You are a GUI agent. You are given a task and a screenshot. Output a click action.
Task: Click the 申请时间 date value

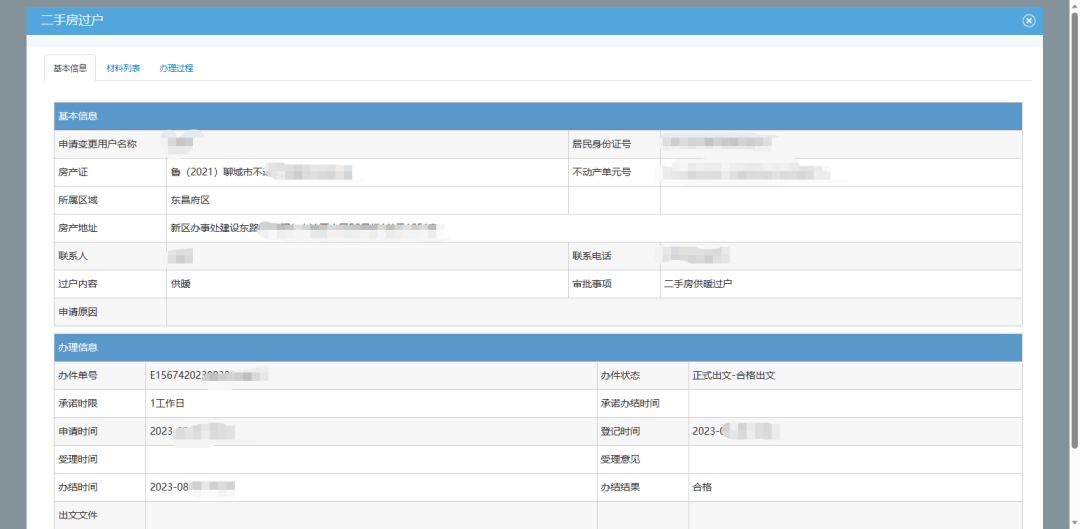click(192, 432)
